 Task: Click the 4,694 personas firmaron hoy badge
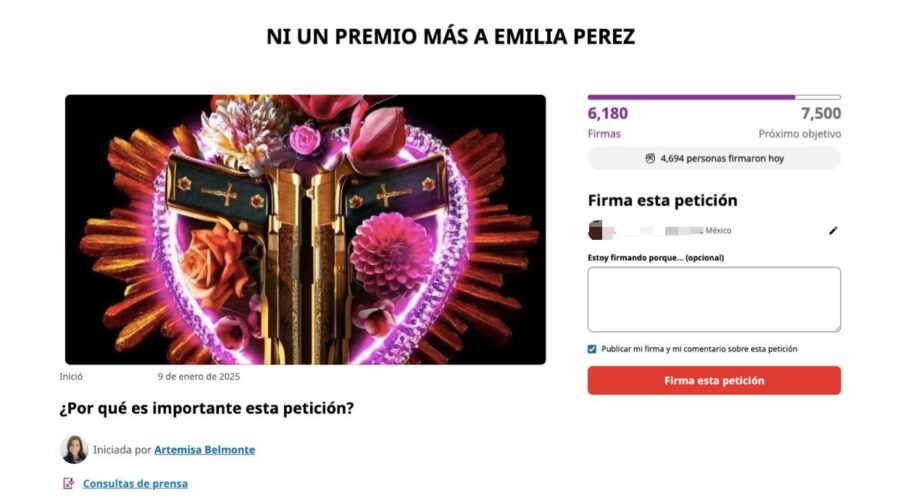714,158
